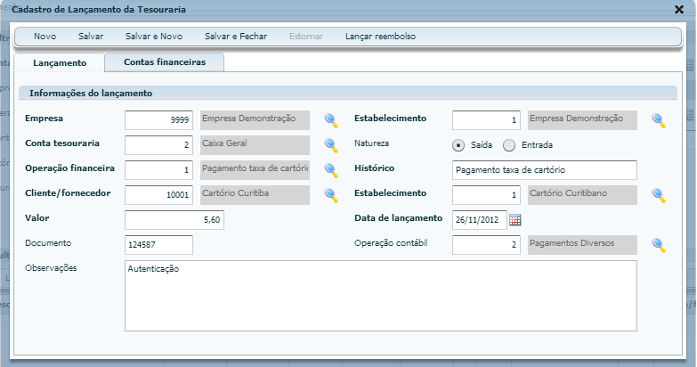This screenshot has width=697, height=367.
Task: Focus the Documento field 124587
Action: (x=159, y=244)
